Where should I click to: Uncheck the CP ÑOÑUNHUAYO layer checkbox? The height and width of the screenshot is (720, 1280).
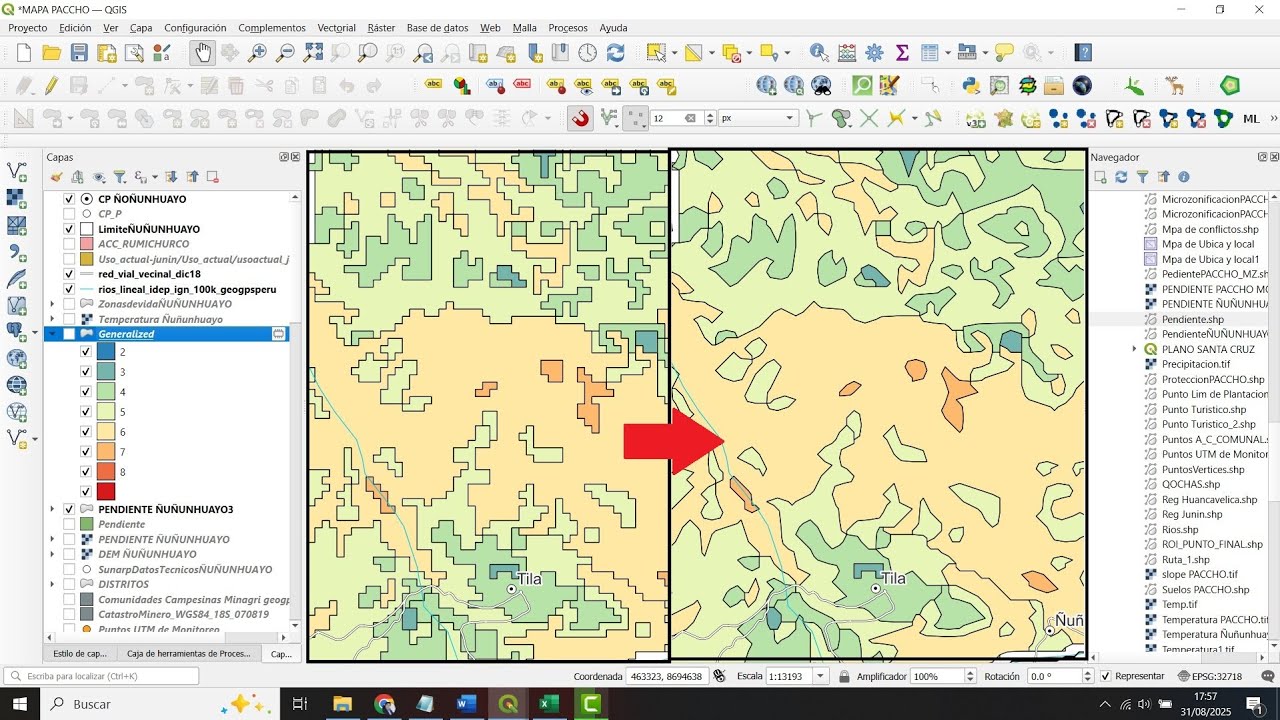tap(69, 199)
